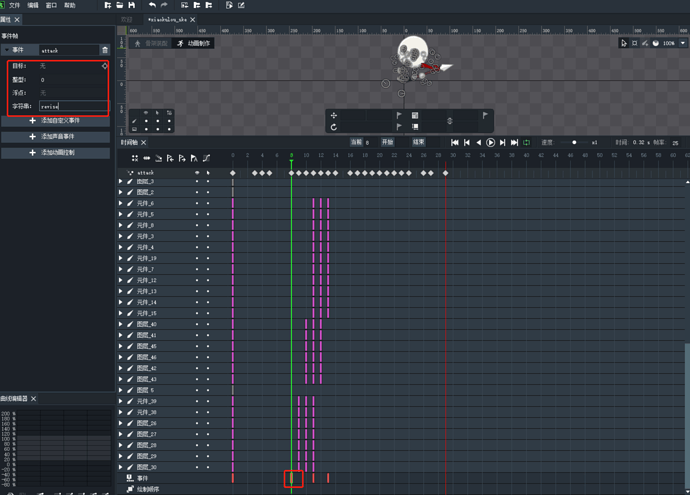Select the pointer tool in canvas toolbar
Image resolution: width=690 pixels, height=495 pixels.
pyautogui.click(x=624, y=43)
